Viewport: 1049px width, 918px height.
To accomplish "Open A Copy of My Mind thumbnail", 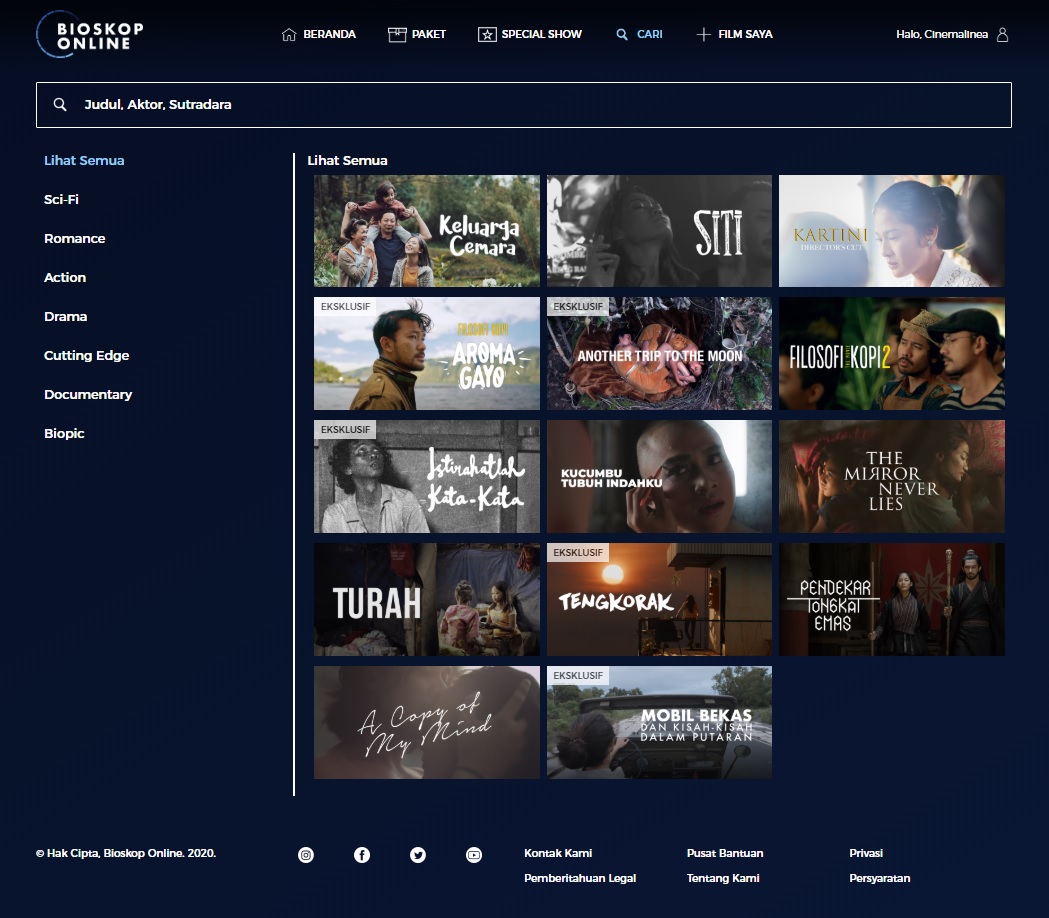I will [x=427, y=723].
